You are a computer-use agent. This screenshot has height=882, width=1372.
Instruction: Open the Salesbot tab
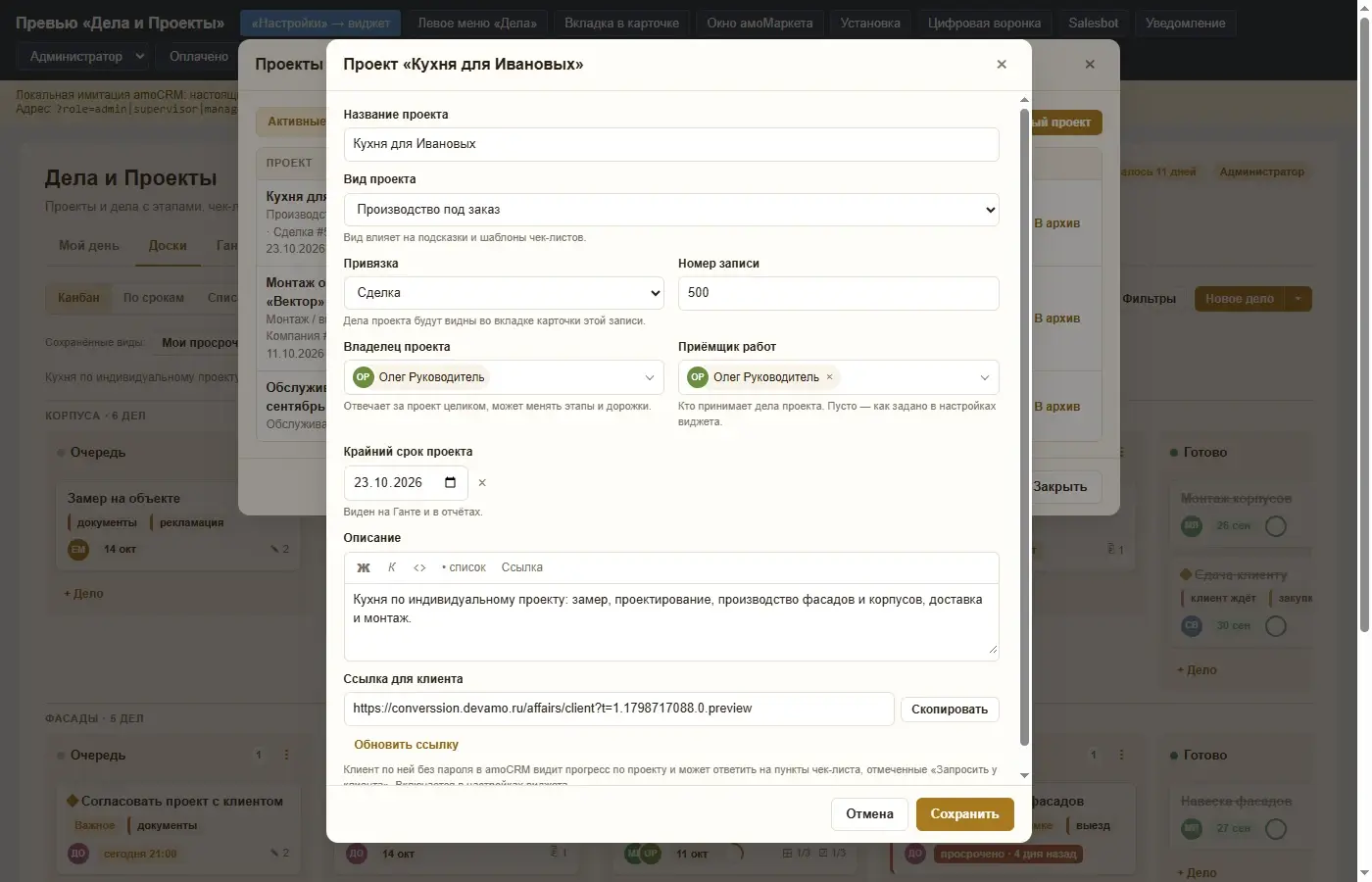point(1093,23)
